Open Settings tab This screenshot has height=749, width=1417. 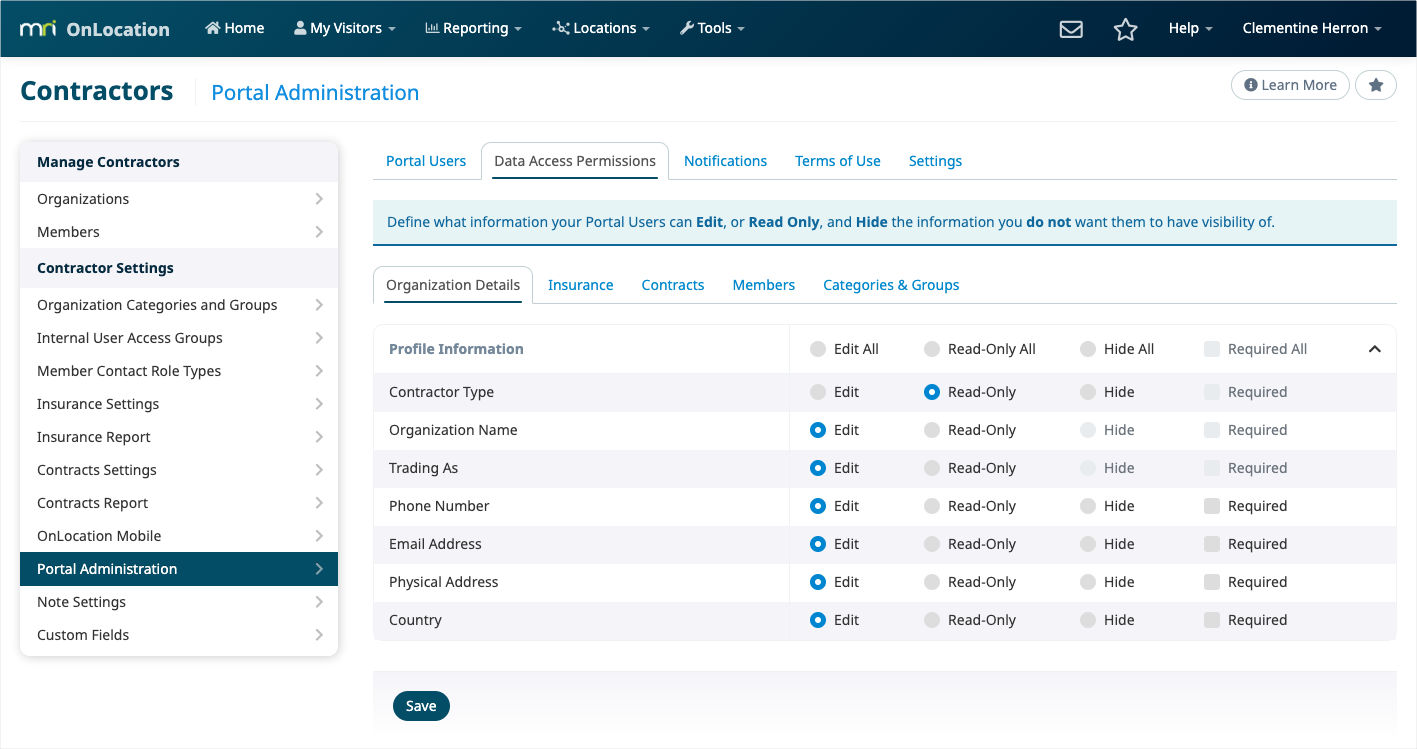[935, 161]
